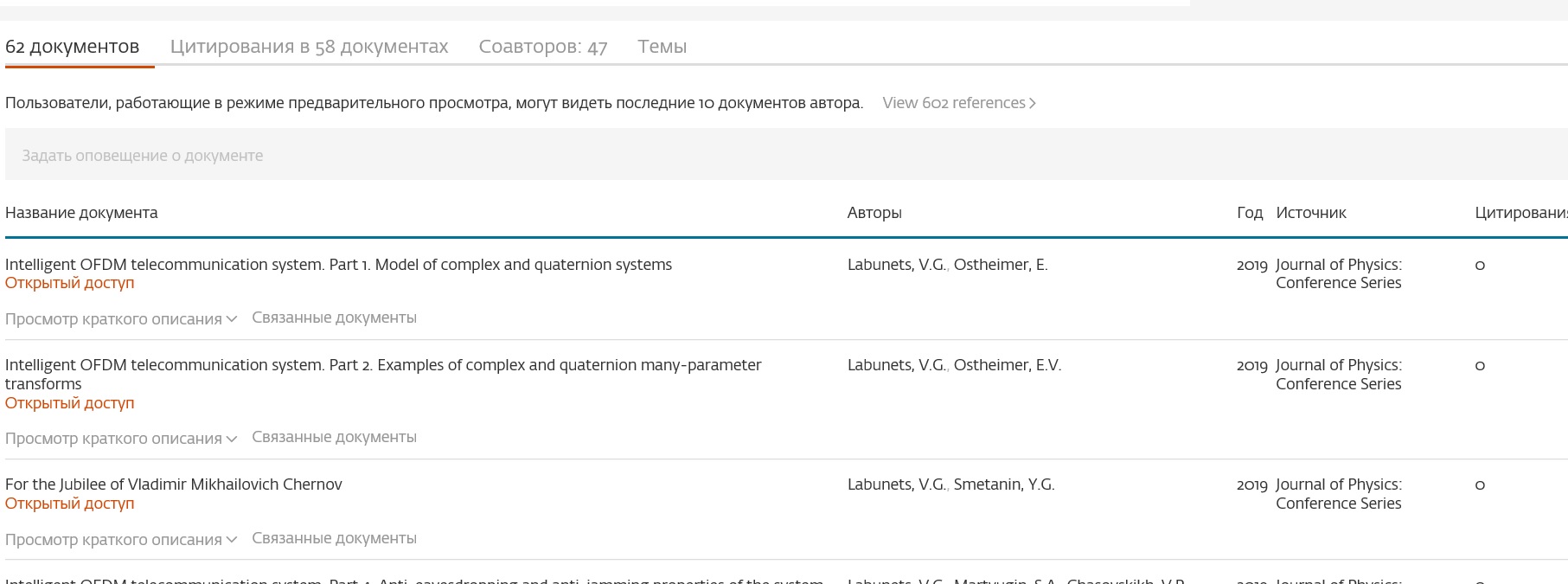Open For the Jubilee of Vladimir Chernov article
Image resolution: width=1568 pixels, height=584 pixels.
(174, 485)
